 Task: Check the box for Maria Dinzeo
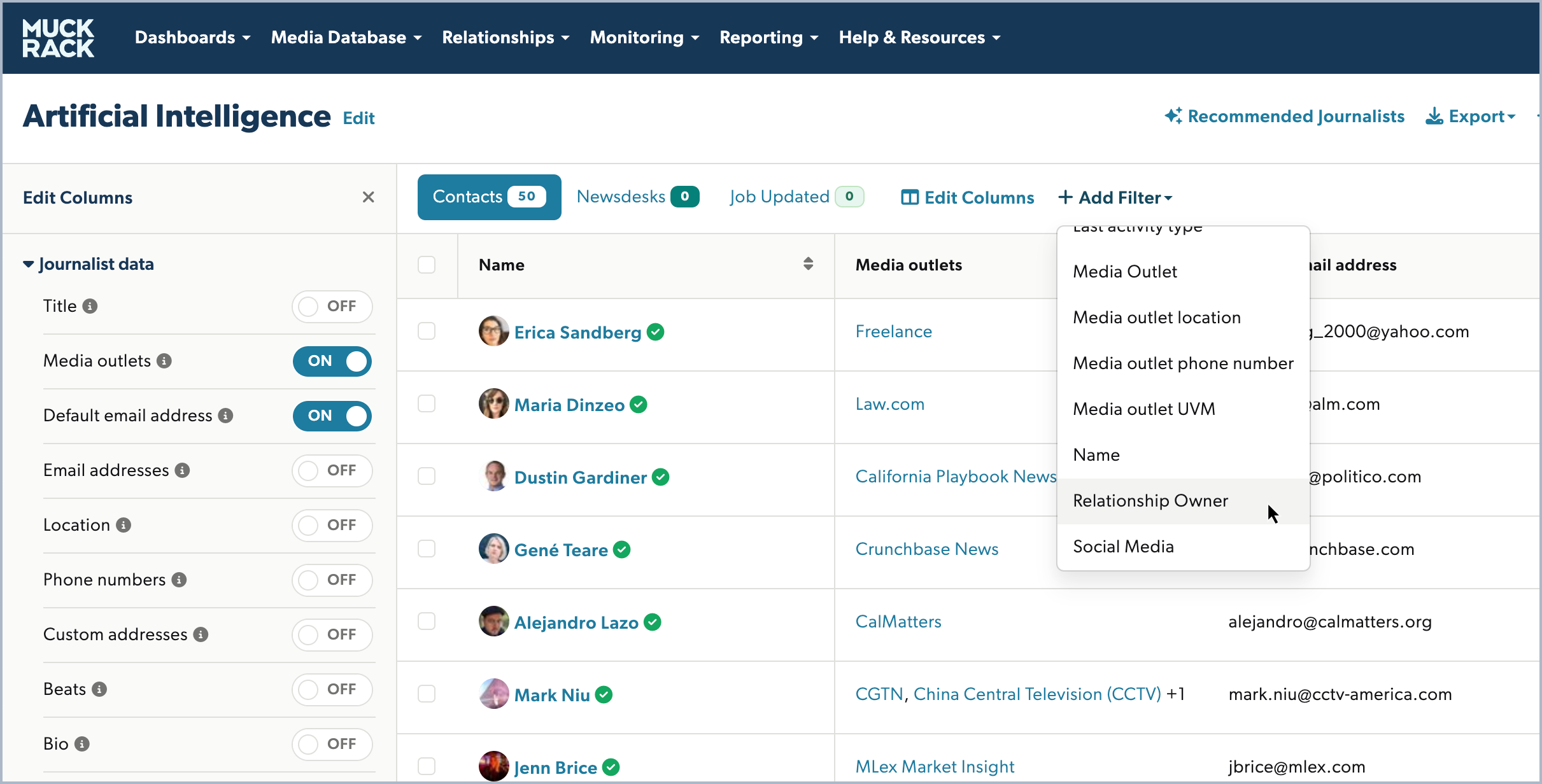(x=427, y=404)
